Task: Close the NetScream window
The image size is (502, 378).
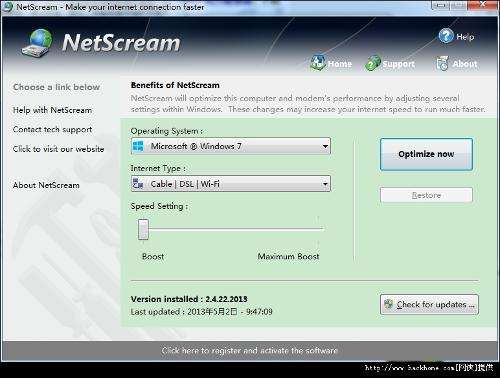Action: click(x=482, y=4)
